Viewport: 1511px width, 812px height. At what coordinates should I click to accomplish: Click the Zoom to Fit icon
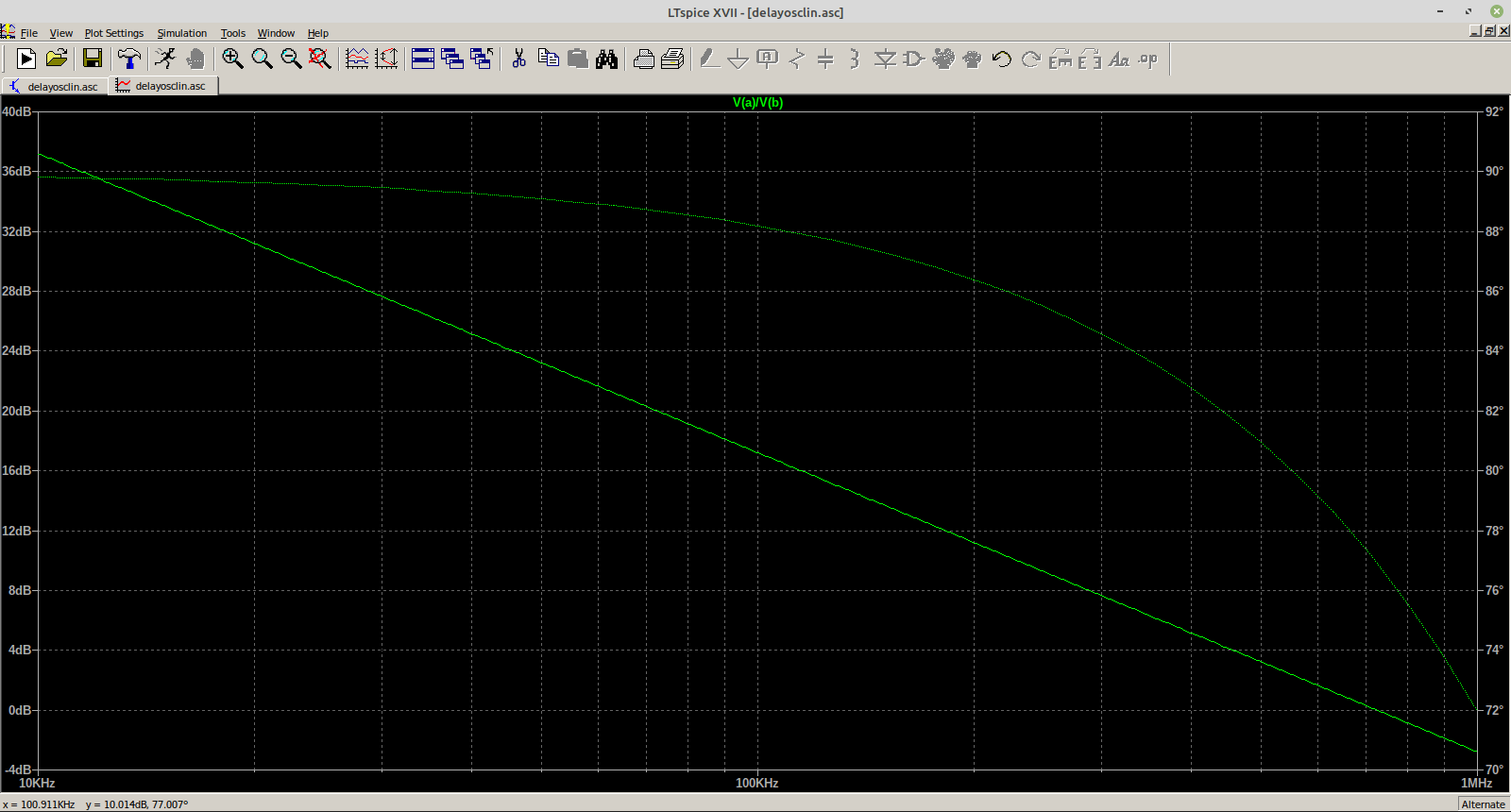click(x=320, y=59)
